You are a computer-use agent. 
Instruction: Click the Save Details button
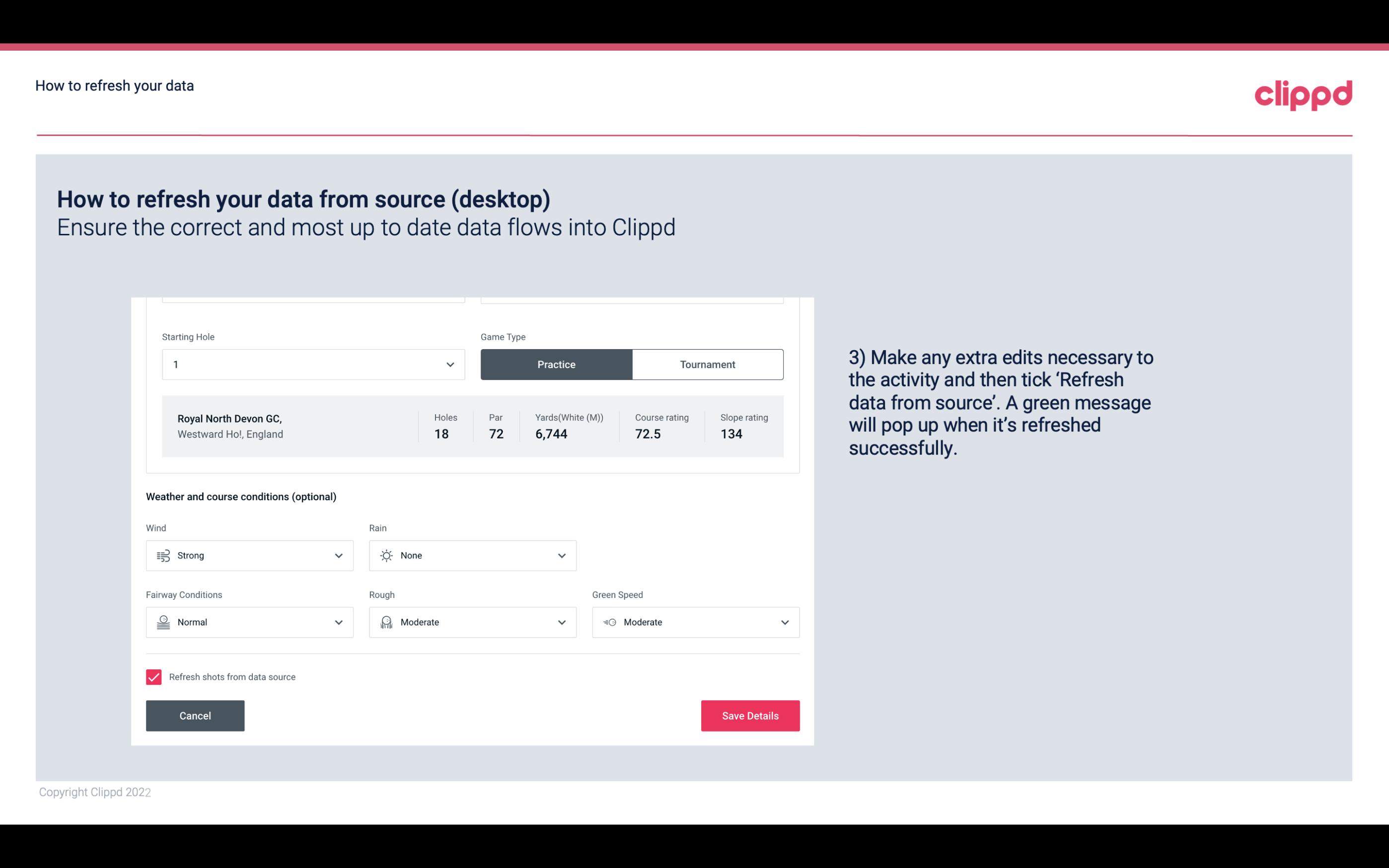tap(750, 715)
